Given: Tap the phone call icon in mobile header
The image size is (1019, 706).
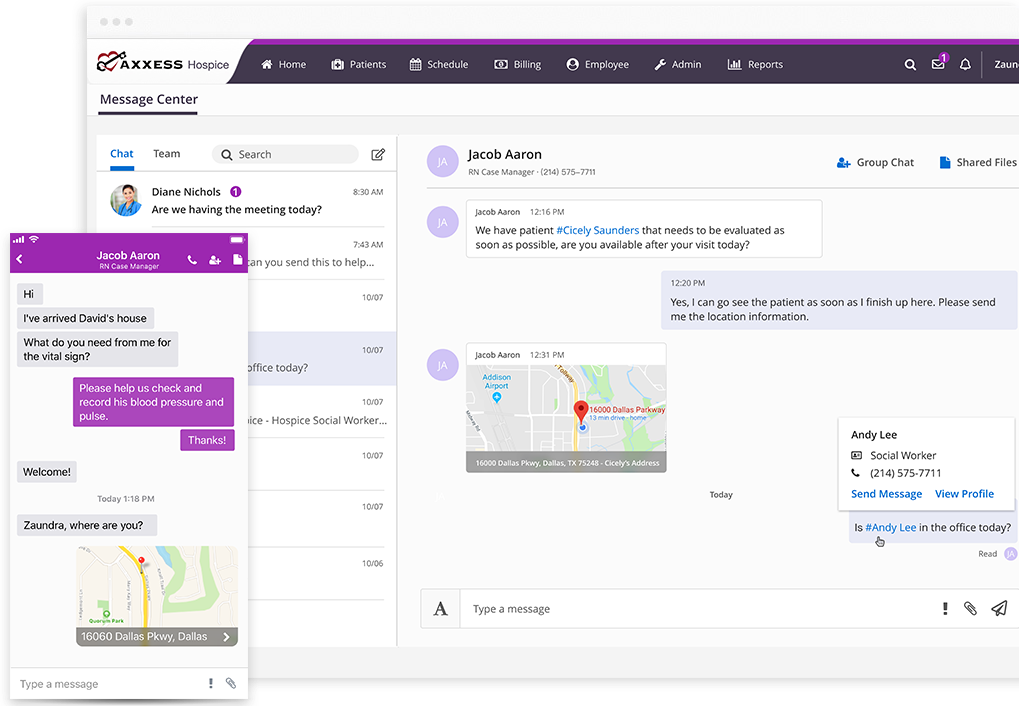Looking at the screenshot, I should [192, 260].
